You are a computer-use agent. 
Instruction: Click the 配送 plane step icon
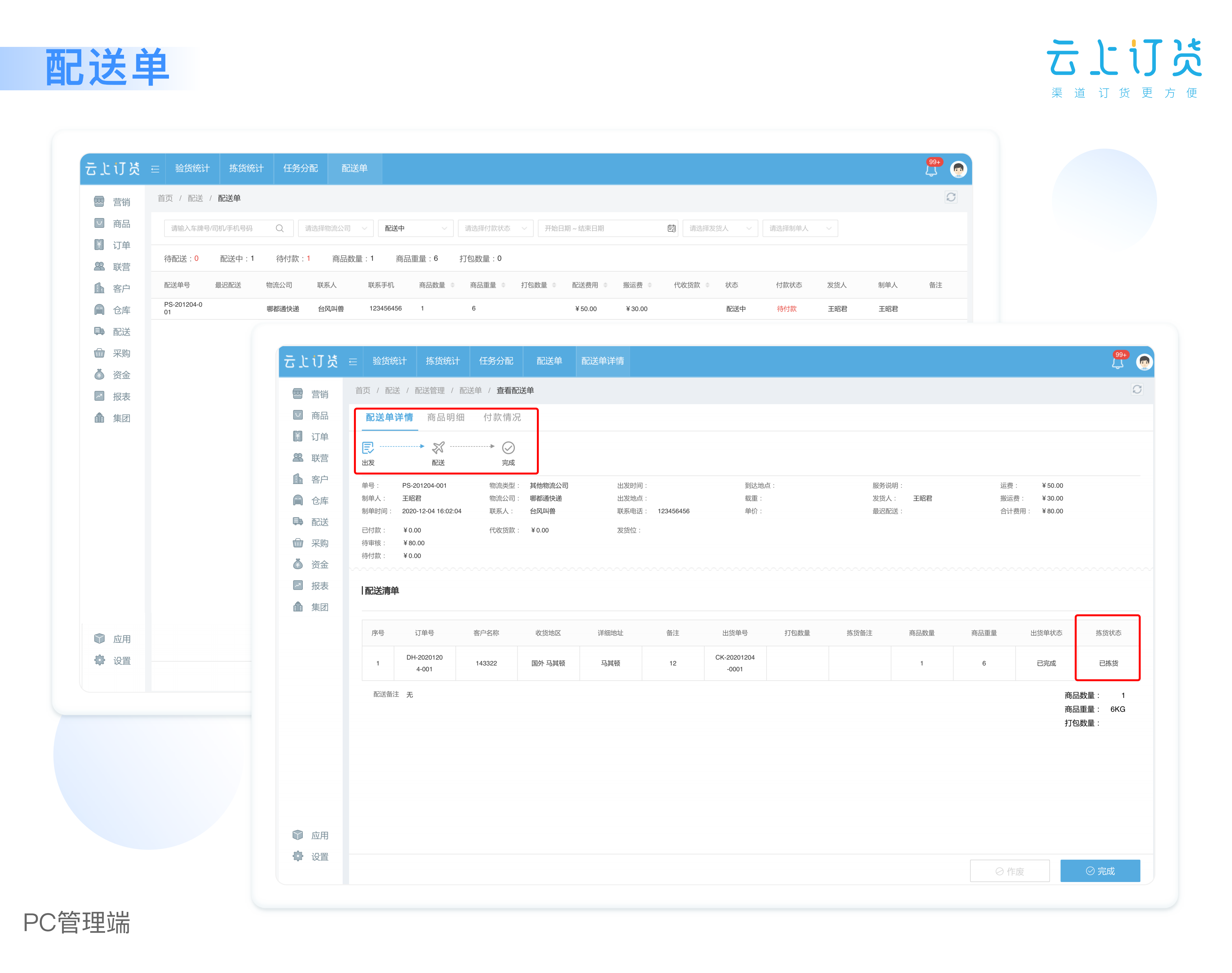coord(438,448)
